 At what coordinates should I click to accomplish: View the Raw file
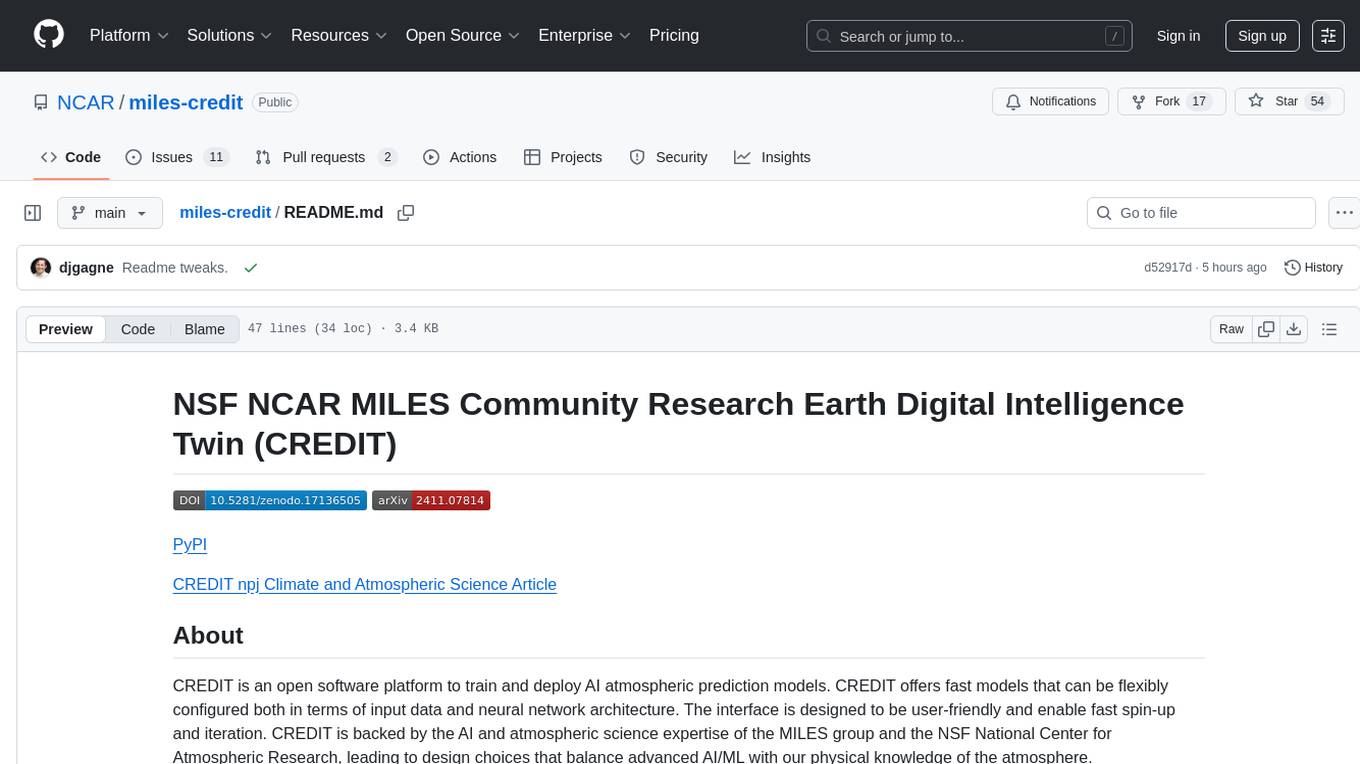1231,329
